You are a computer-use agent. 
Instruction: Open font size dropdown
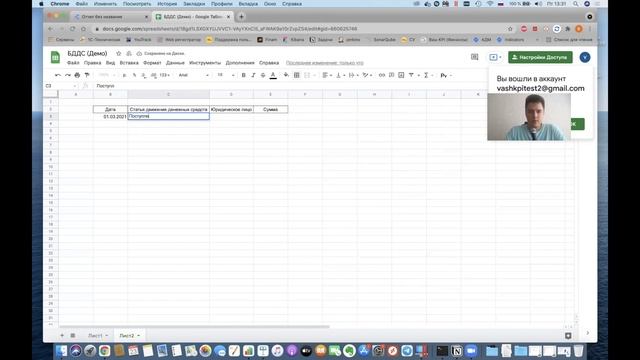tap(226, 75)
